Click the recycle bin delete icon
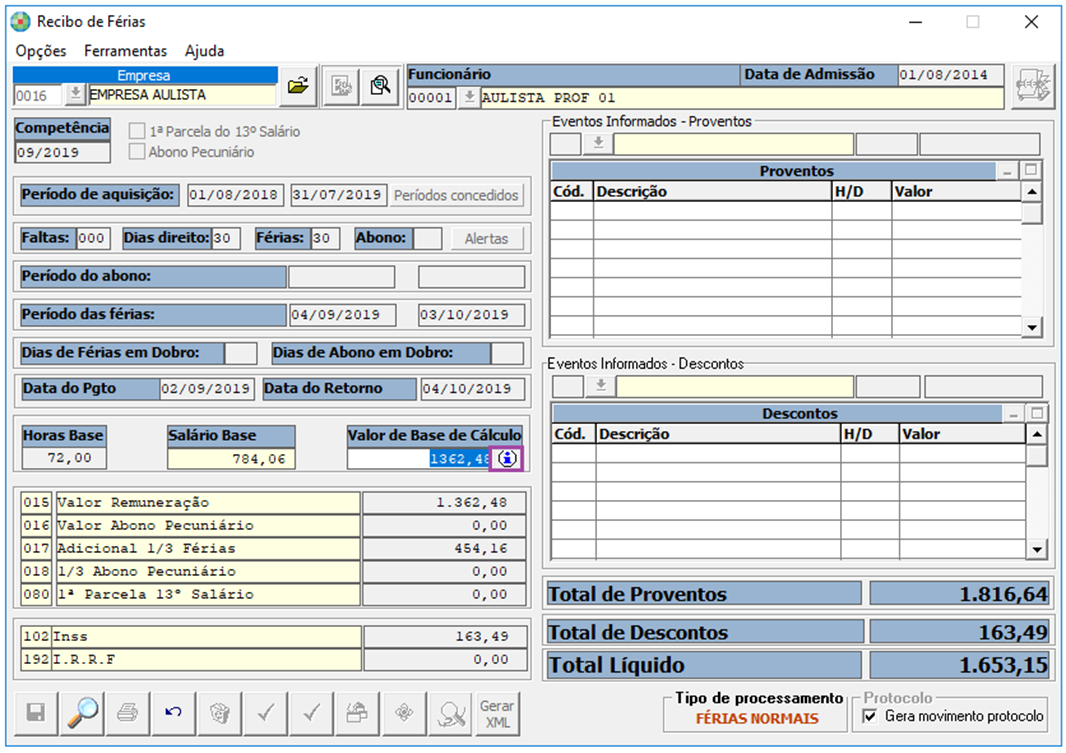Screen dimensions: 1066x753 (x=220, y=713)
